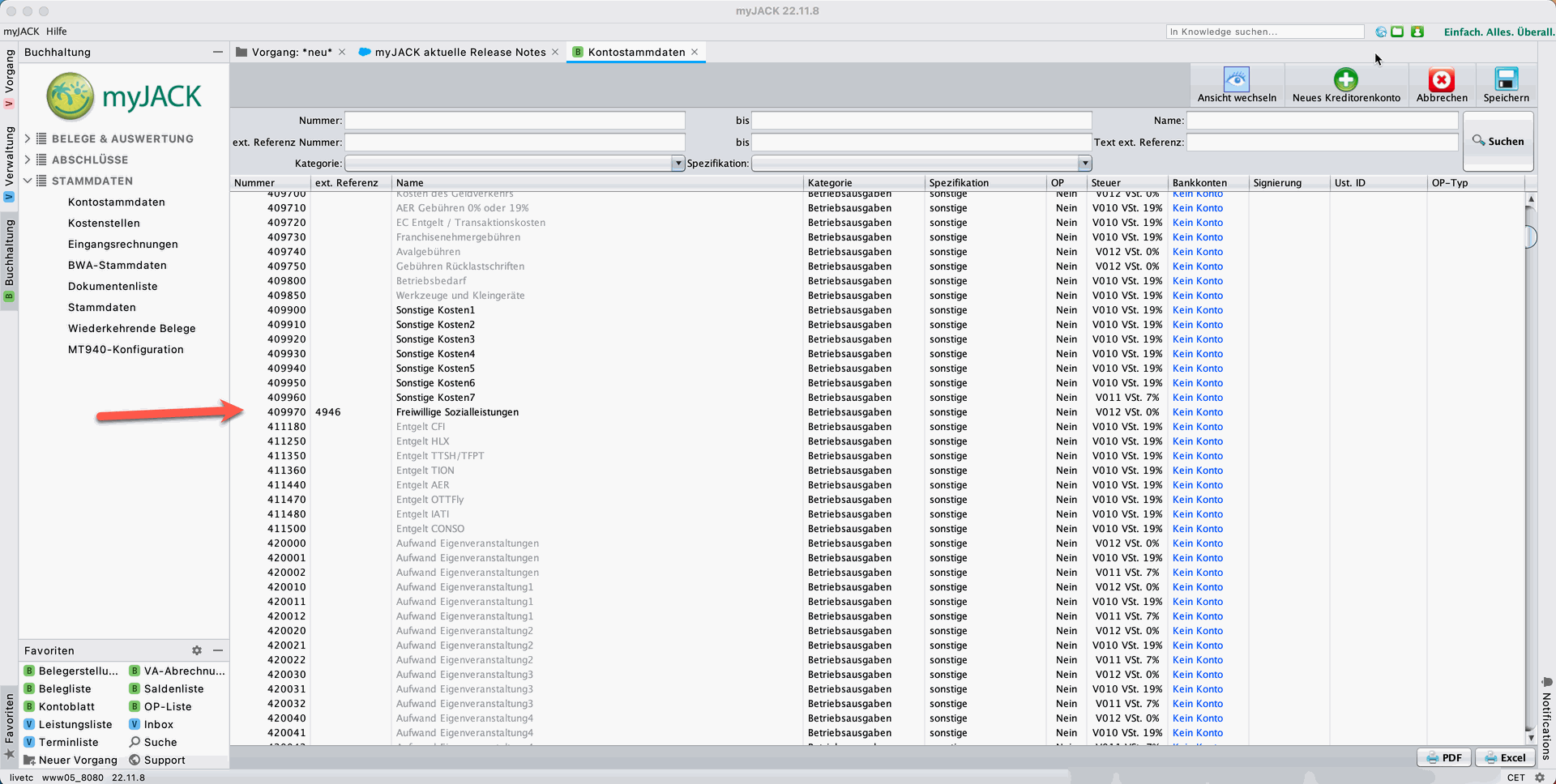Screen dimensions: 1556x784
Task: Switch to myJACK aktuelle Release Notes tab
Action: (460, 52)
